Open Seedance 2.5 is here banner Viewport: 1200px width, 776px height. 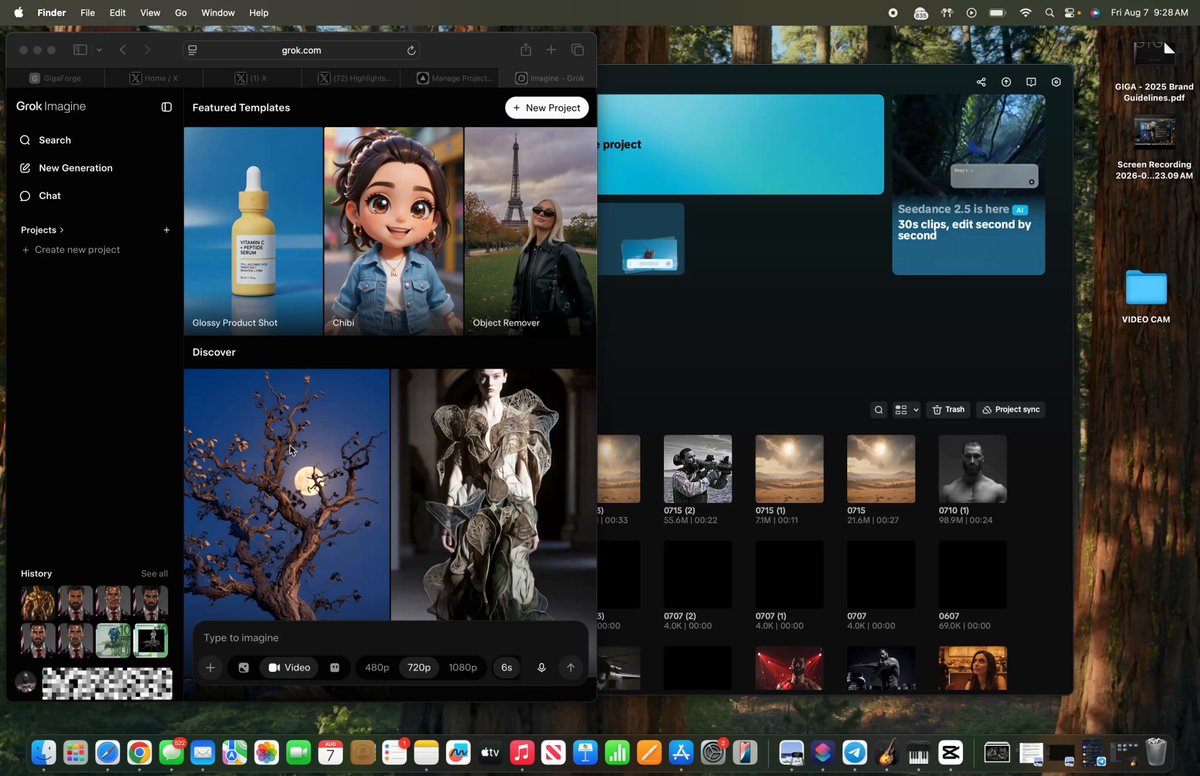968,185
